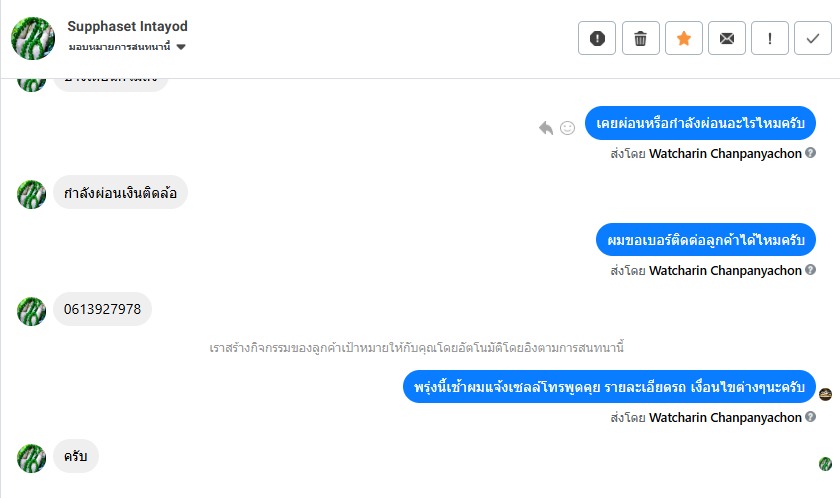Click help icon under phone number request message
The image size is (840, 498).
(x=811, y=270)
